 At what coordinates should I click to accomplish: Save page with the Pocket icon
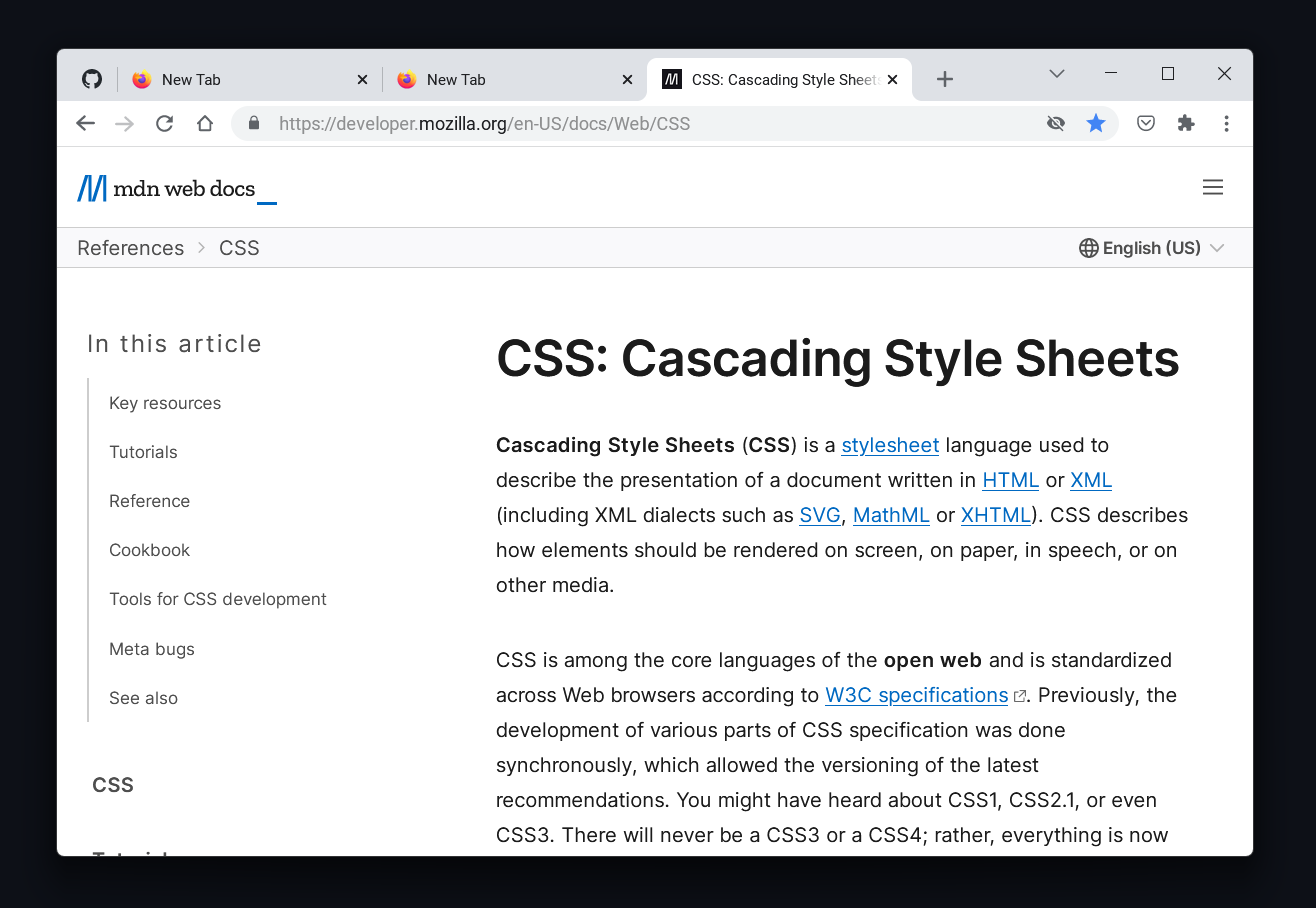pyautogui.click(x=1146, y=124)
